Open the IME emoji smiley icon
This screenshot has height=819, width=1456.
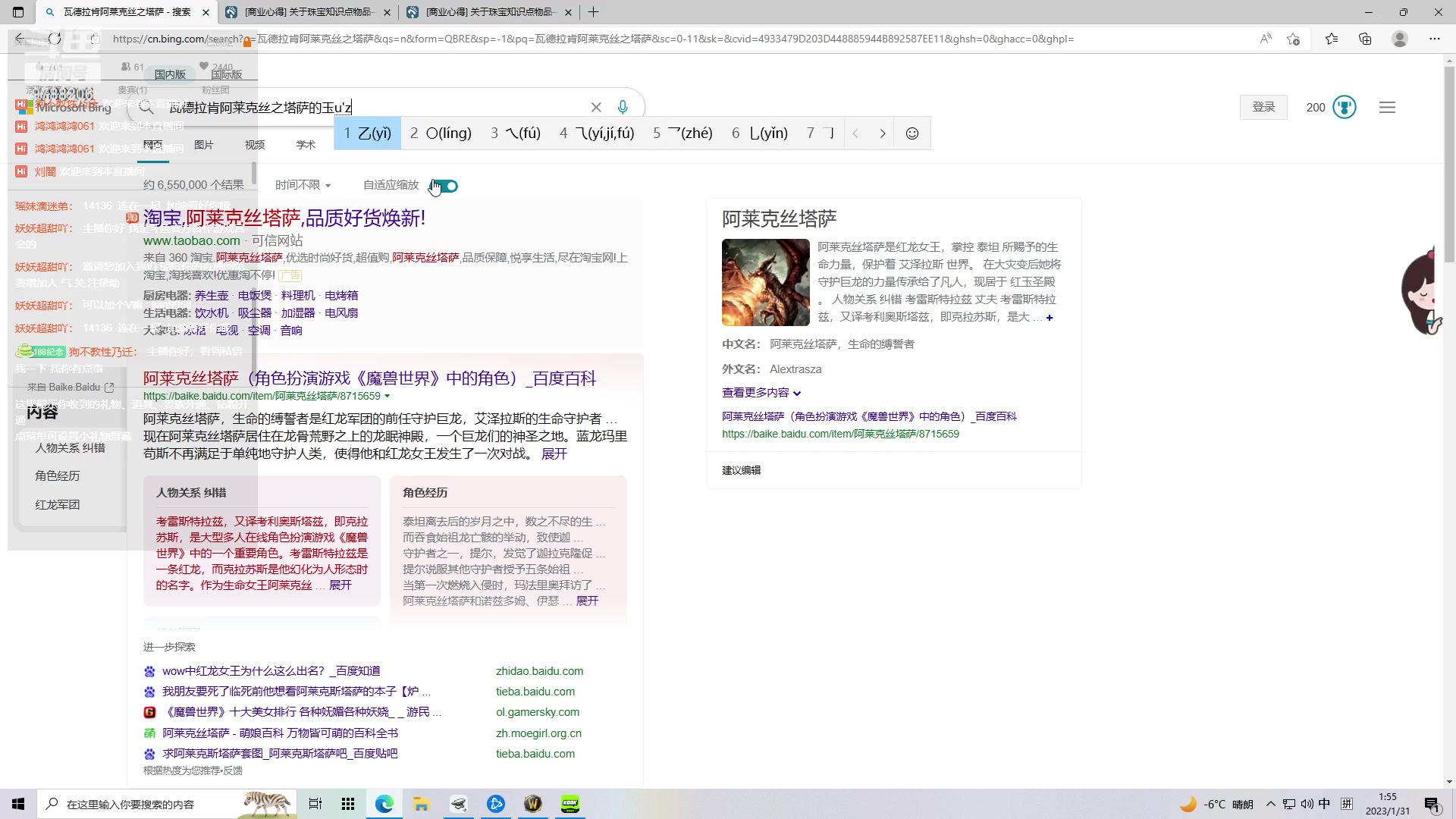[x=912, y=133]
